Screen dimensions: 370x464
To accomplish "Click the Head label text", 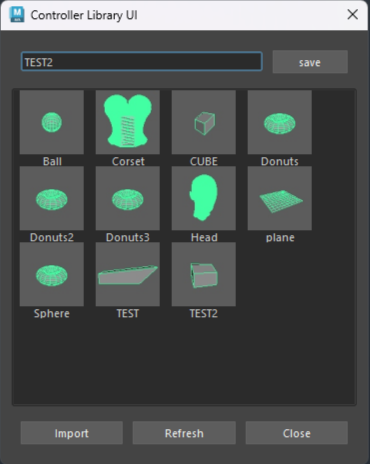I will [204, 237].
